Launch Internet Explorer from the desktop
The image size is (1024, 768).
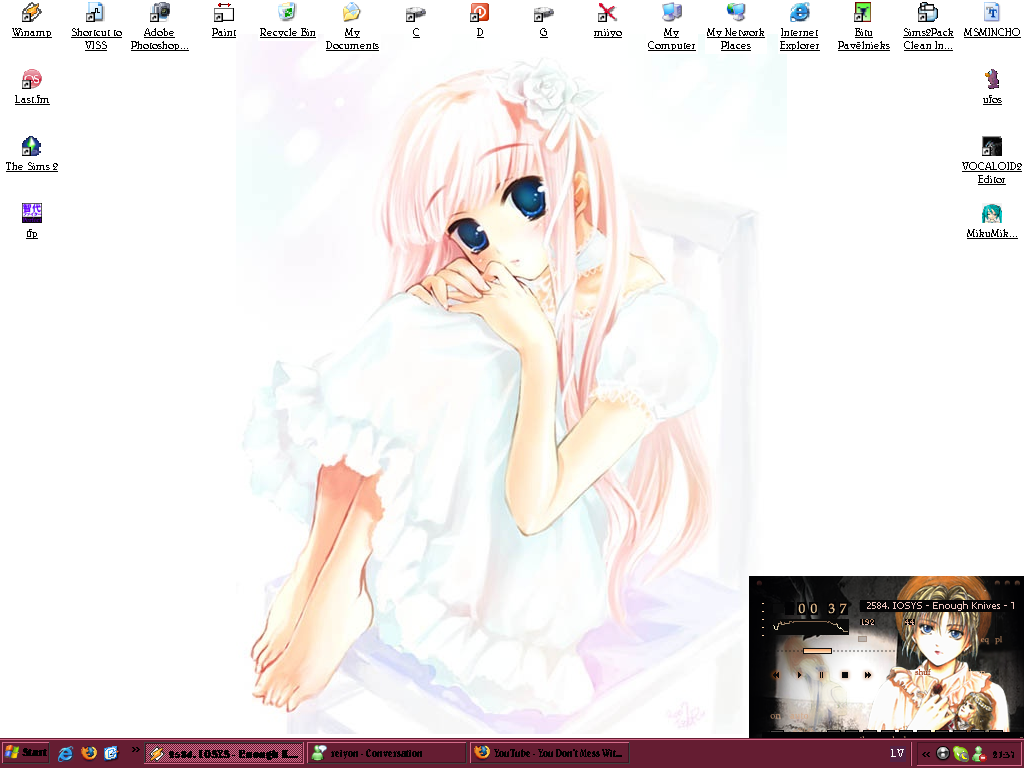click(799, 26)
